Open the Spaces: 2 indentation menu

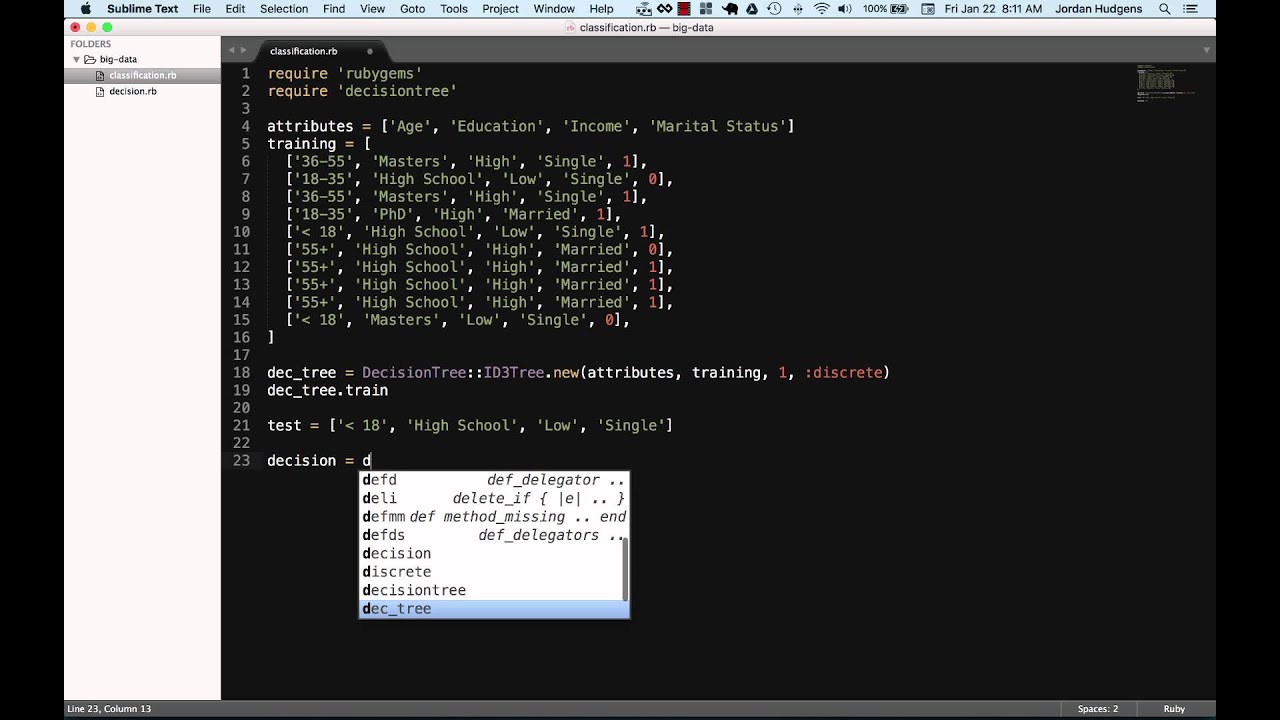1097,709
